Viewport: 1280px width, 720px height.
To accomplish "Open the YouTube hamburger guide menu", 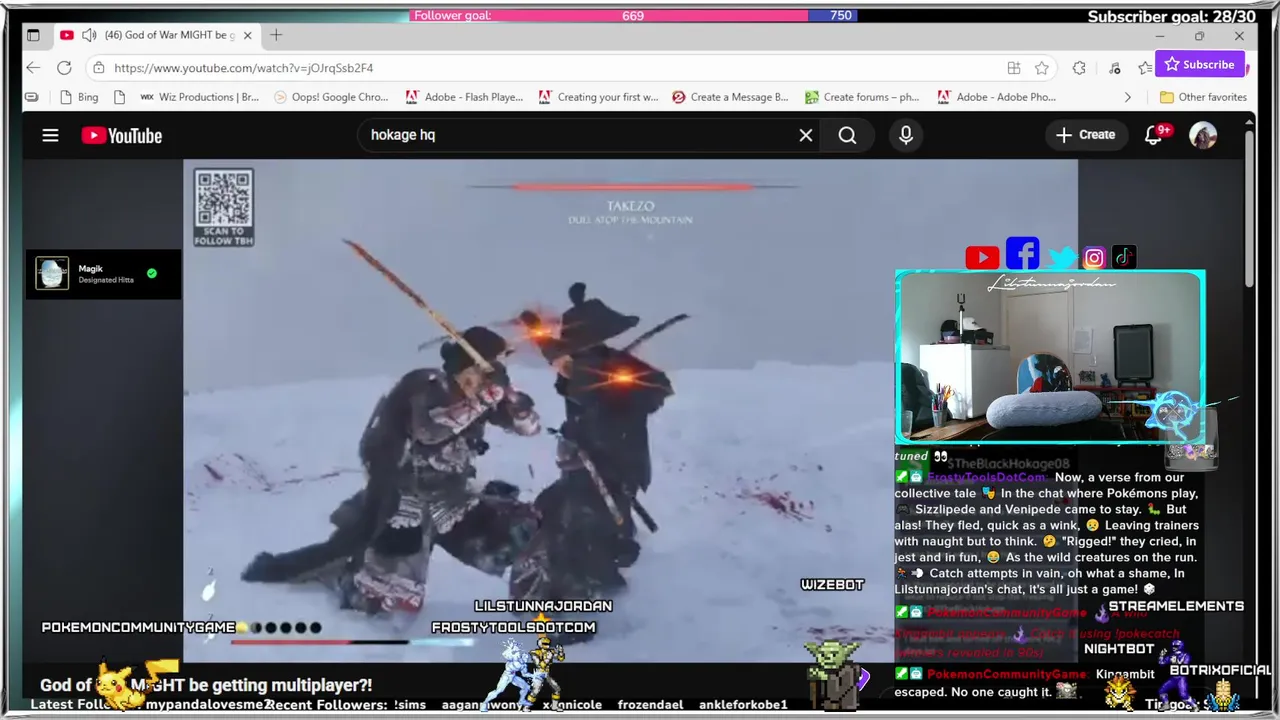I will pos(50,135).
